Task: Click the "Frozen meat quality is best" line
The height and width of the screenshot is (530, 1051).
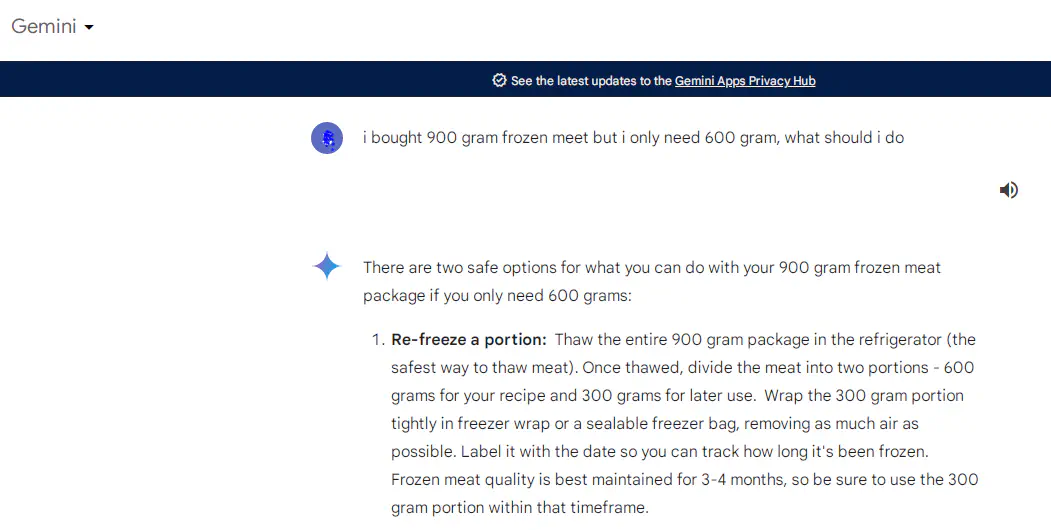Action: (684, 480)
